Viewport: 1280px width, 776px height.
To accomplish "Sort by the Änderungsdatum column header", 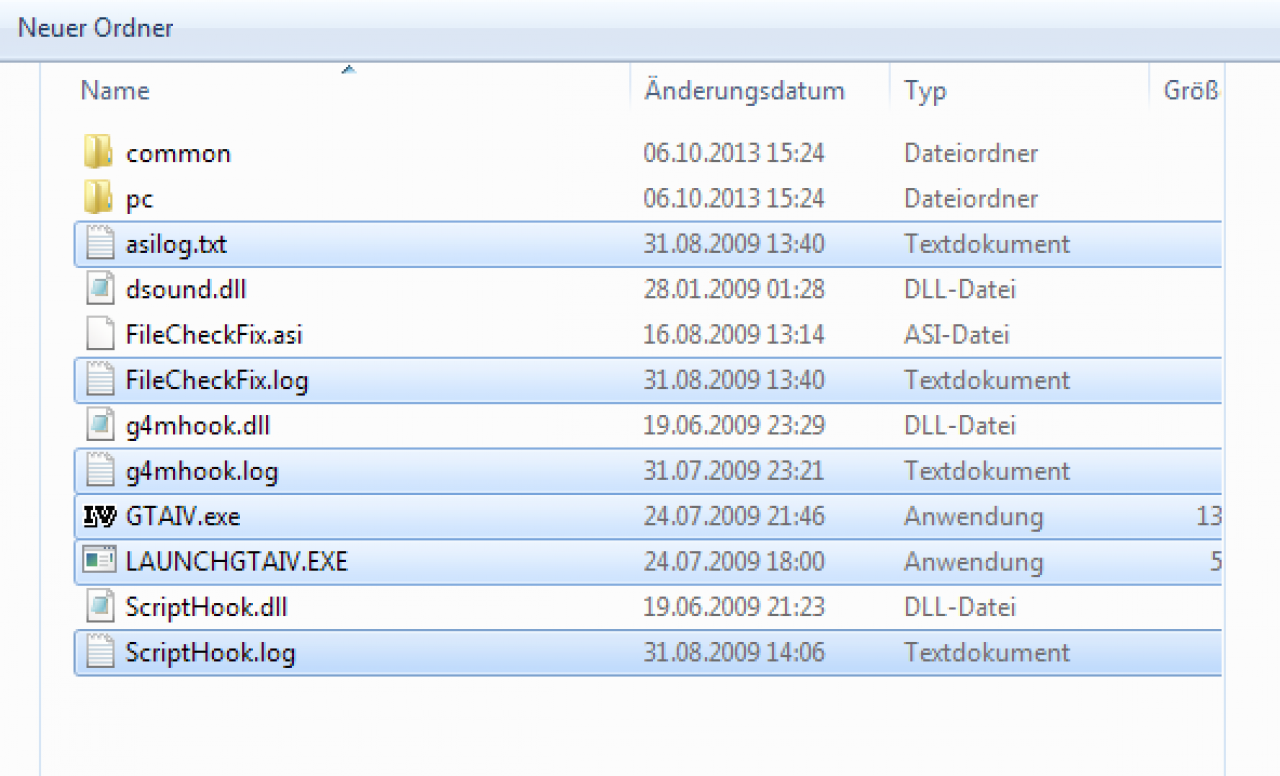I will [x=744, y=91].
